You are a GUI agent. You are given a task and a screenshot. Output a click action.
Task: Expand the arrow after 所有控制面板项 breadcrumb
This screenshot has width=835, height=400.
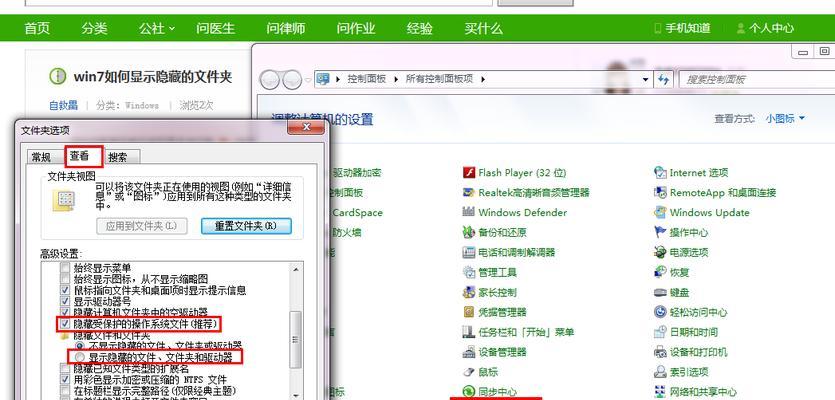pos(483,79)
